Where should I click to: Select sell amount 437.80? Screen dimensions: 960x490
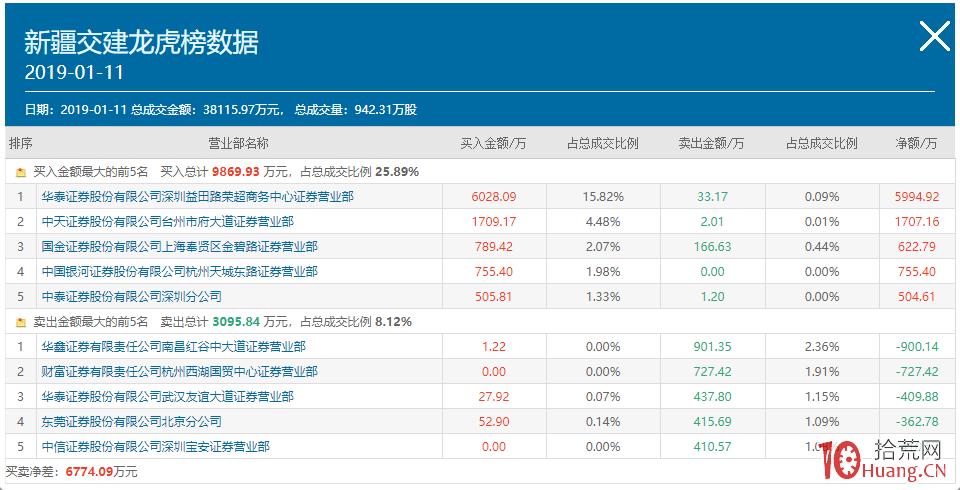(x=712, y=397)
